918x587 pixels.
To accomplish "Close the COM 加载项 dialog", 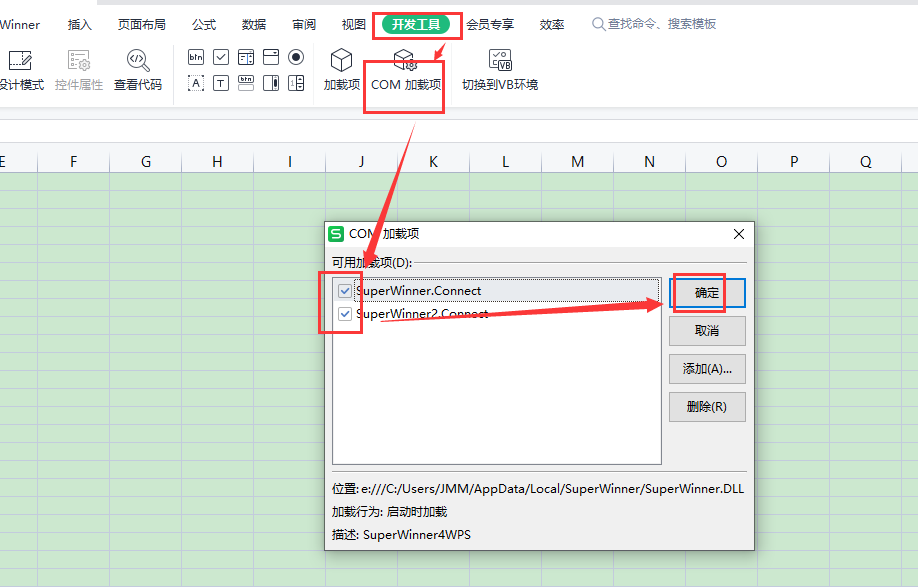I will pos(739,234).
